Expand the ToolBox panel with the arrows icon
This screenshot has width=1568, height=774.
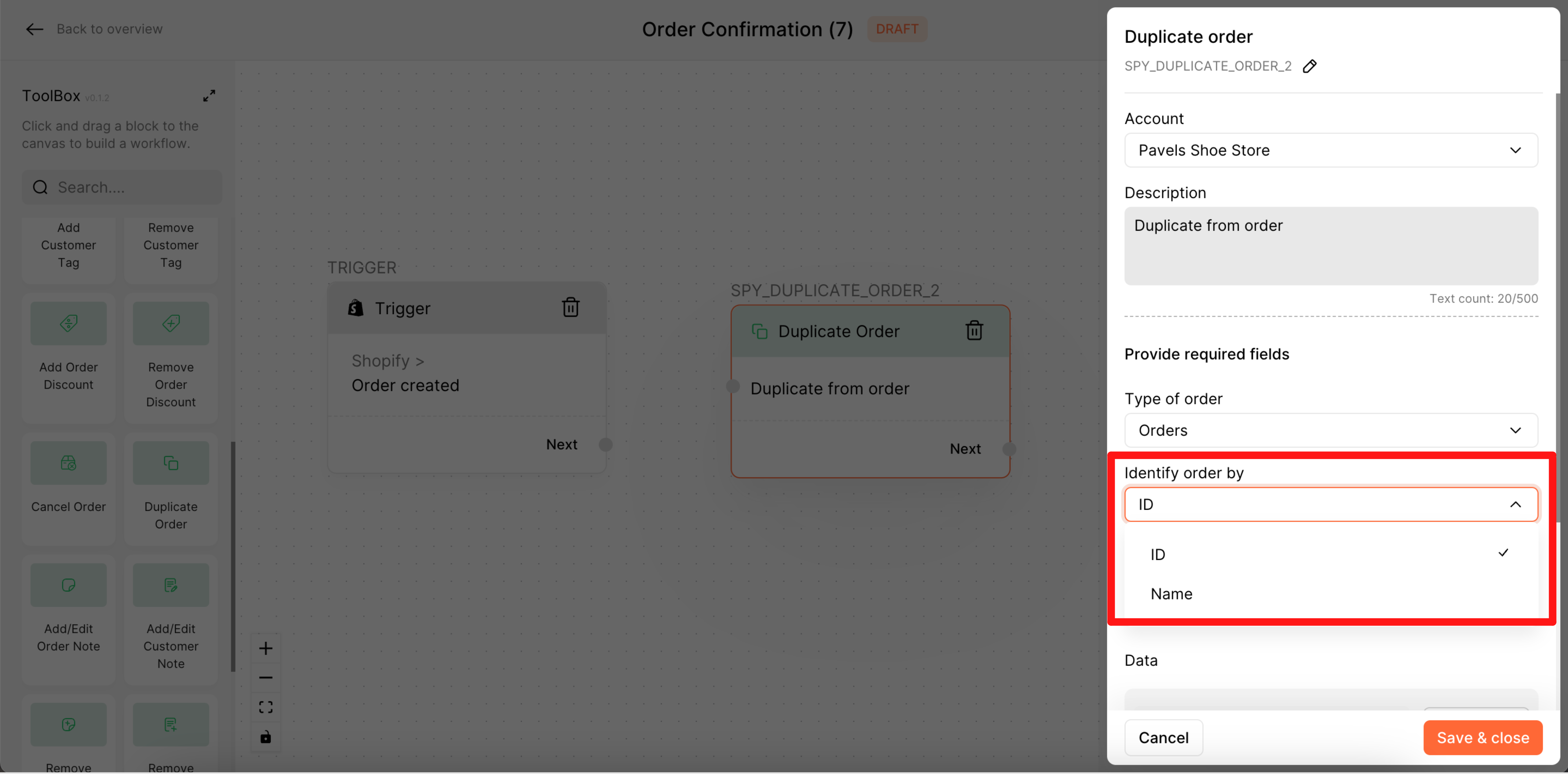pyautogui.click(x=209, y=95)
